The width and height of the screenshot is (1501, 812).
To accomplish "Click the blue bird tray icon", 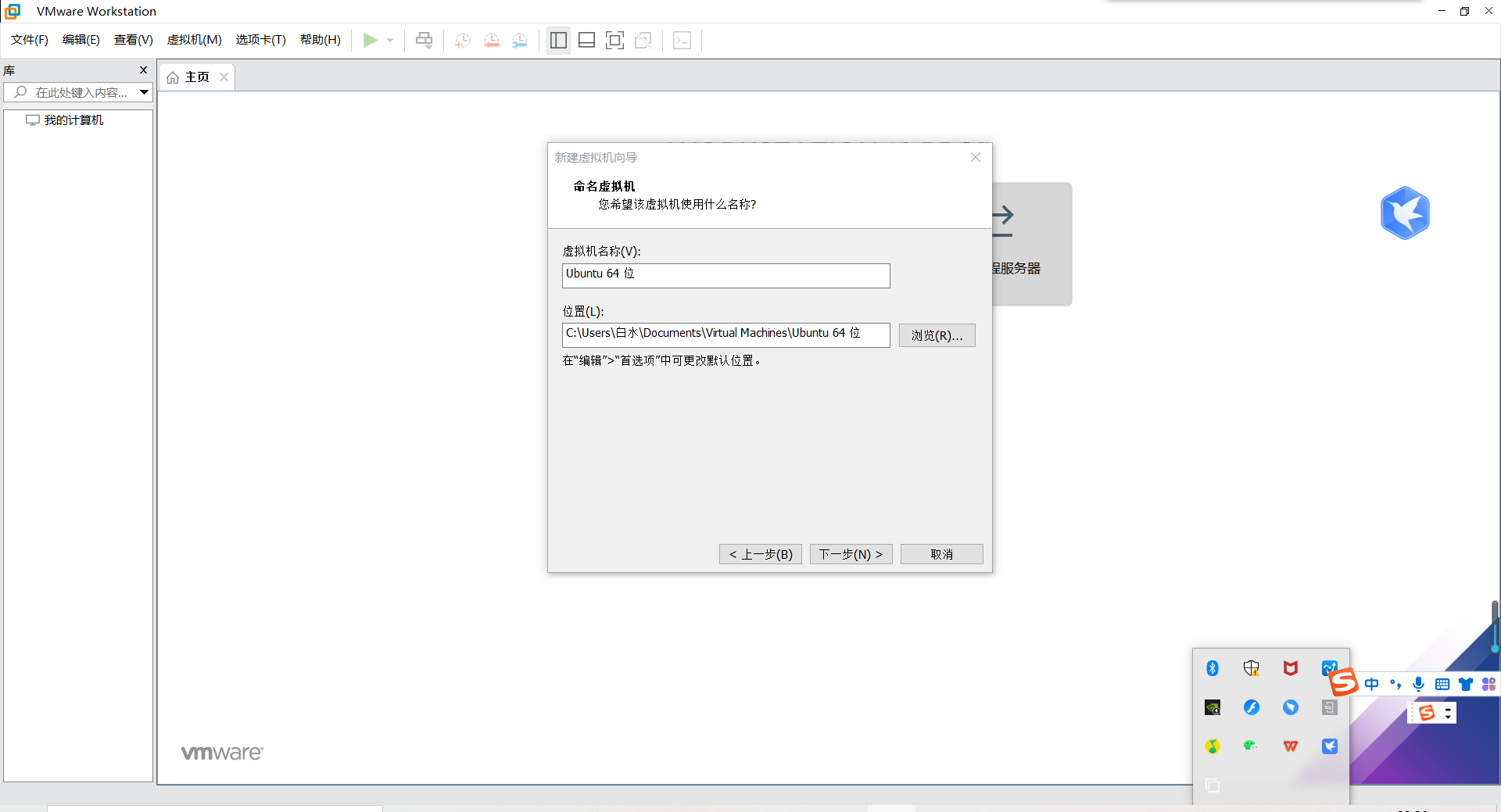I will [x=1330, y=746].
